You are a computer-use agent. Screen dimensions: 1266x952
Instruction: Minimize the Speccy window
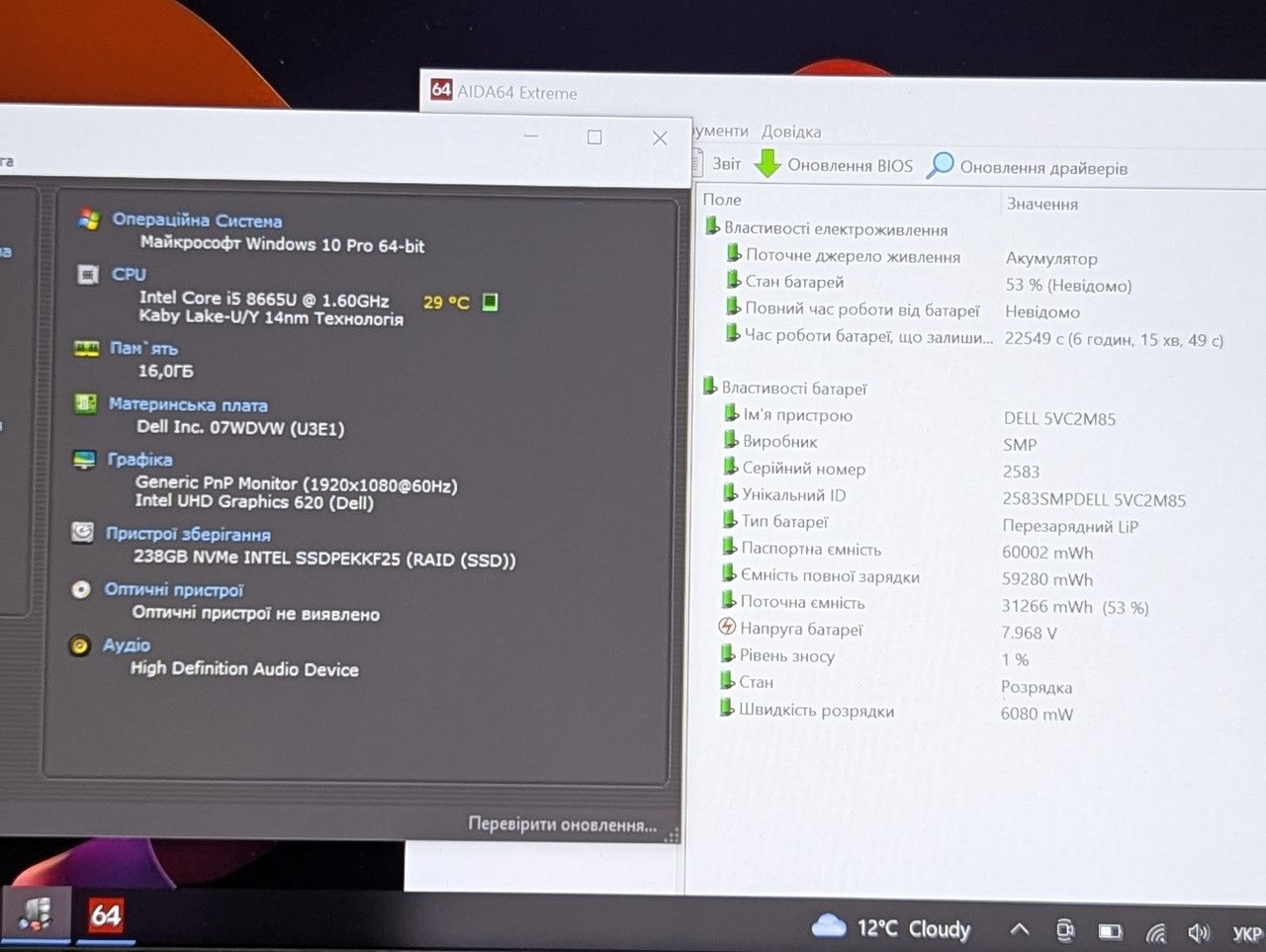click(x=531, y=135)
